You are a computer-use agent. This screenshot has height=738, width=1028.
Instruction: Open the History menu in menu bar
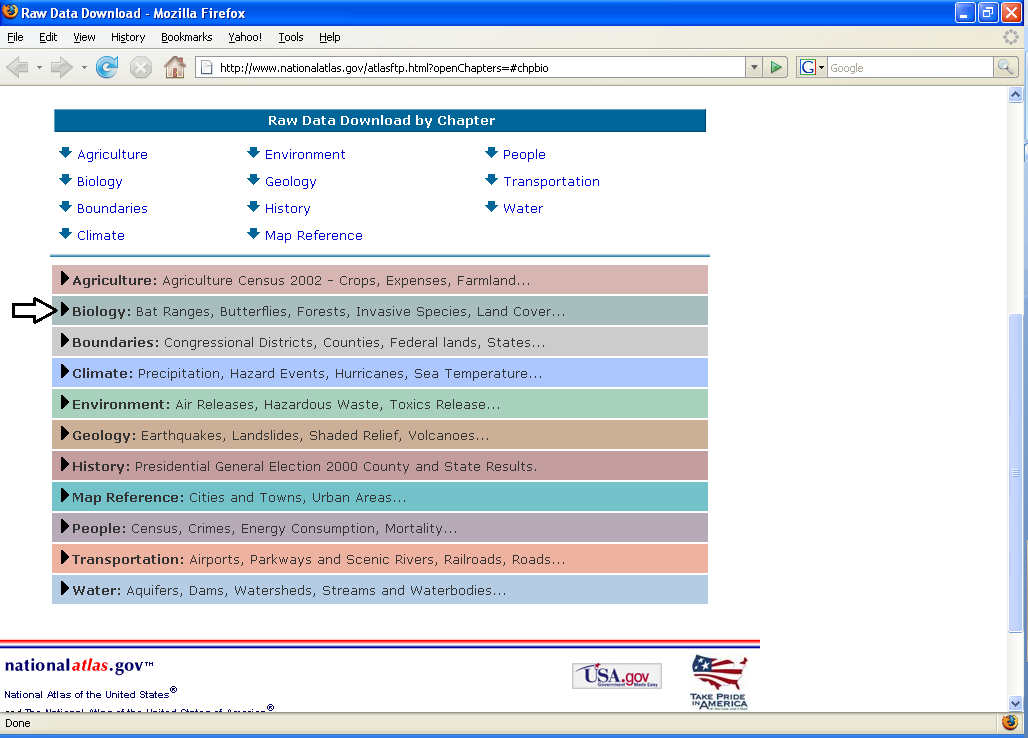coord(128,37)
